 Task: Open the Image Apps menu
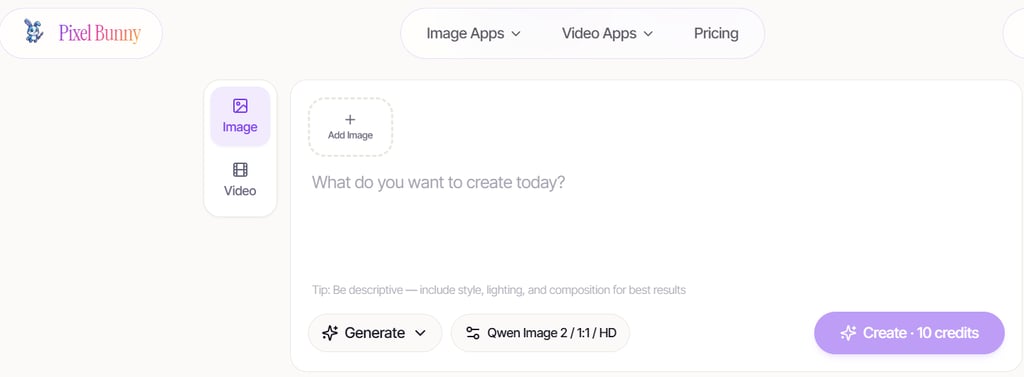click(x=473, y=33)
